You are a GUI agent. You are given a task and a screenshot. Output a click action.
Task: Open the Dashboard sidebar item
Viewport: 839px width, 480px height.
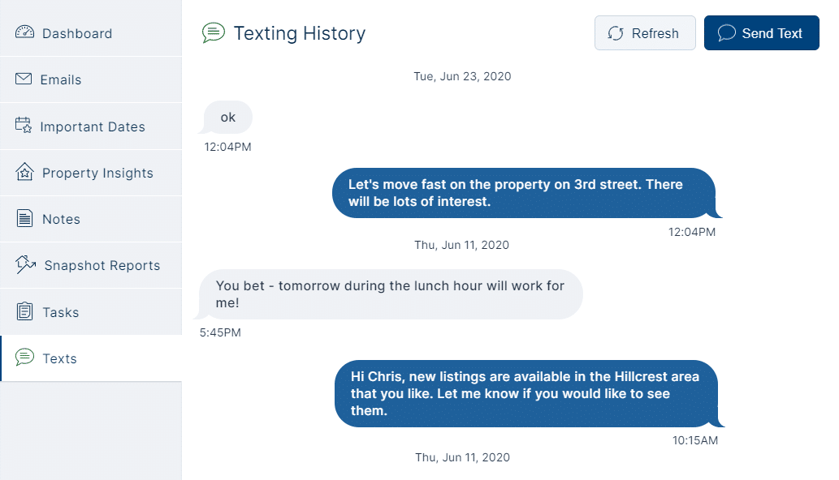click(x=91, y=33)
